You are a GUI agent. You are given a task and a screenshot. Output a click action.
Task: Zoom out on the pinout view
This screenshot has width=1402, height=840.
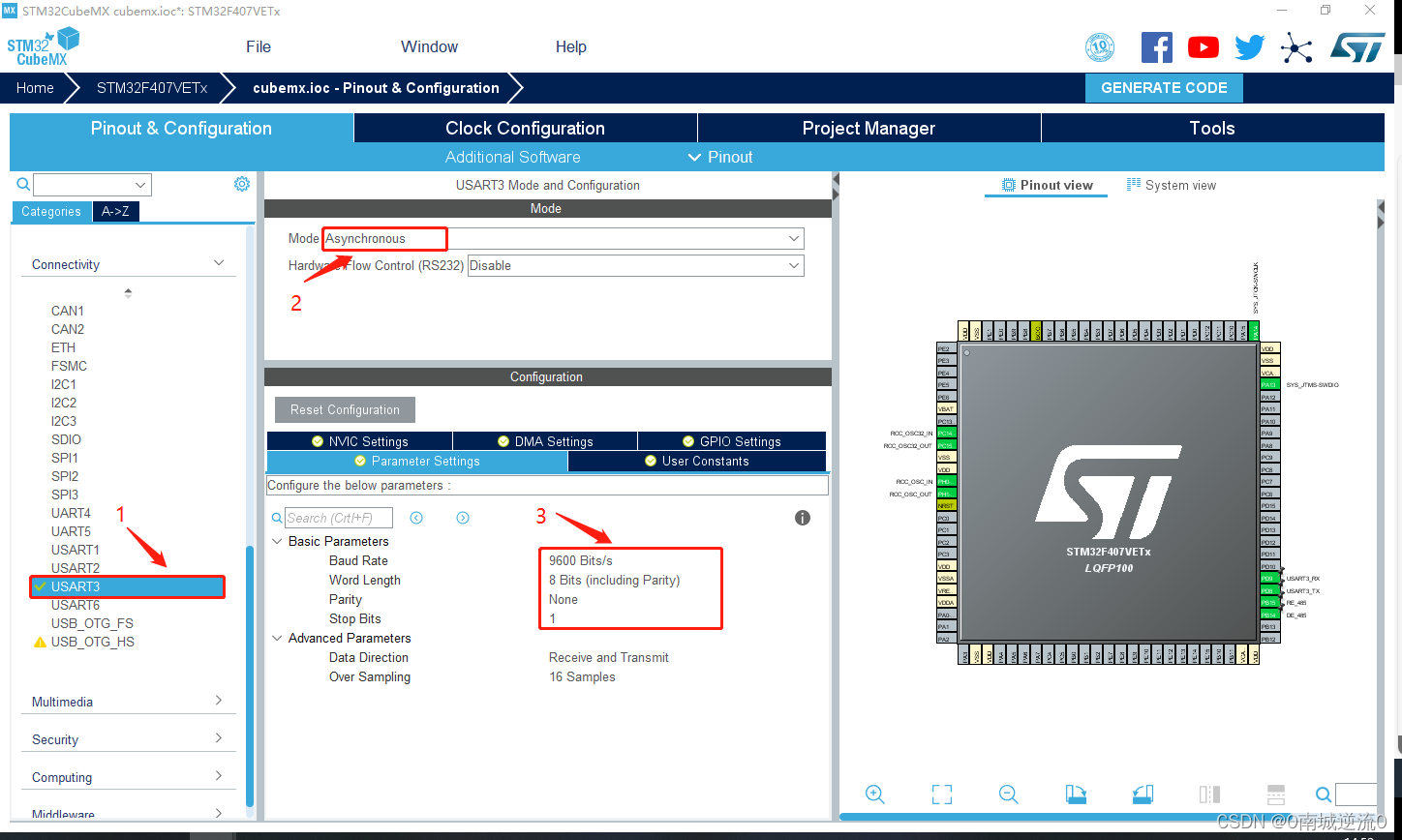click(1008, 794)
